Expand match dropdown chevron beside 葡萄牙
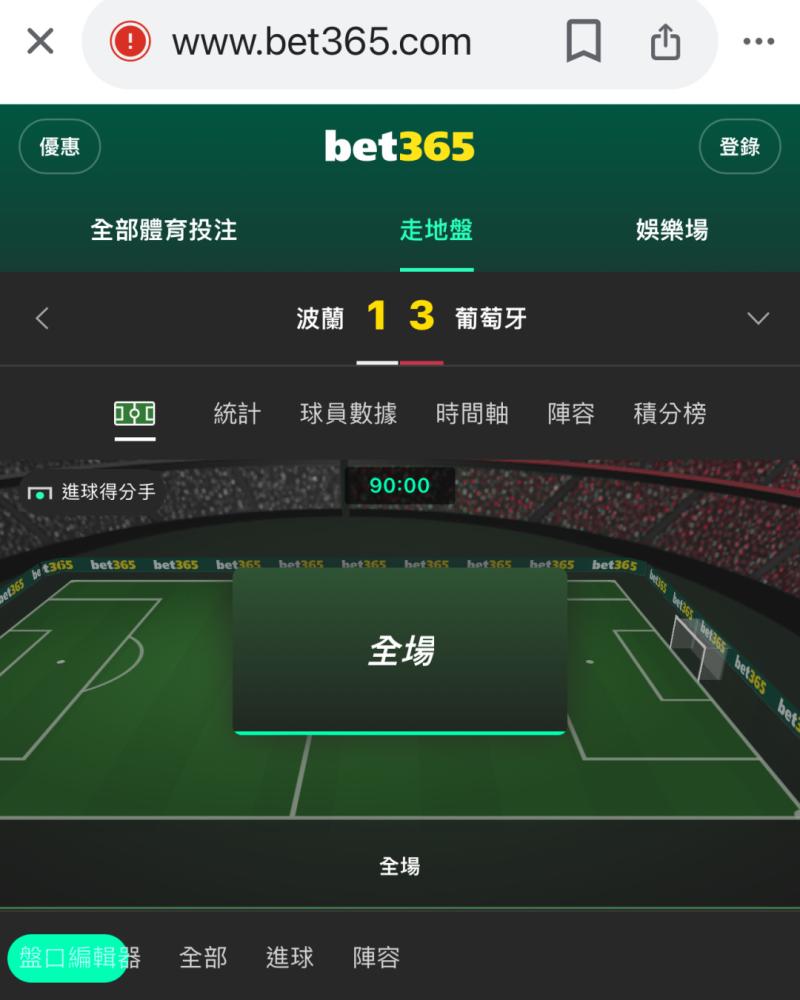Image resolution: width=800 pixels, height=1000 pixels. (758, 318)
